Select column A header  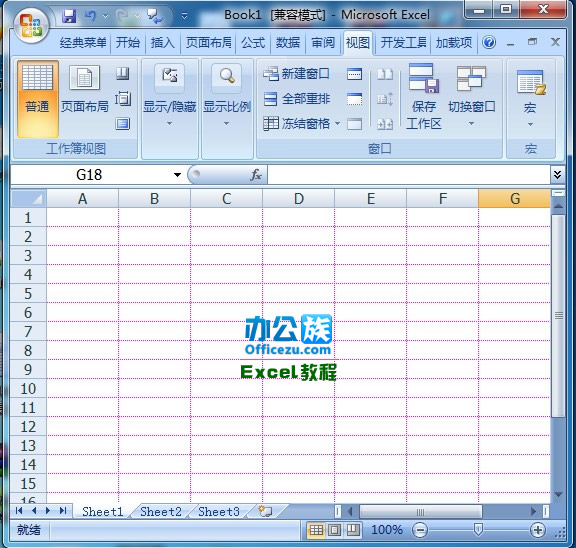pos(83,199)
